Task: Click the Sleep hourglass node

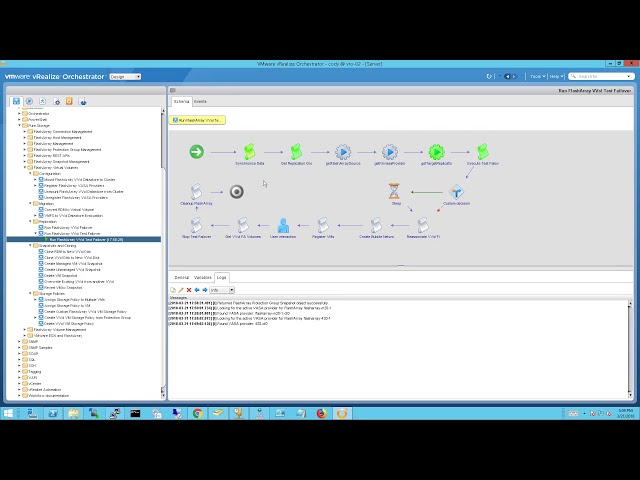Action: [x=394, y=191]
